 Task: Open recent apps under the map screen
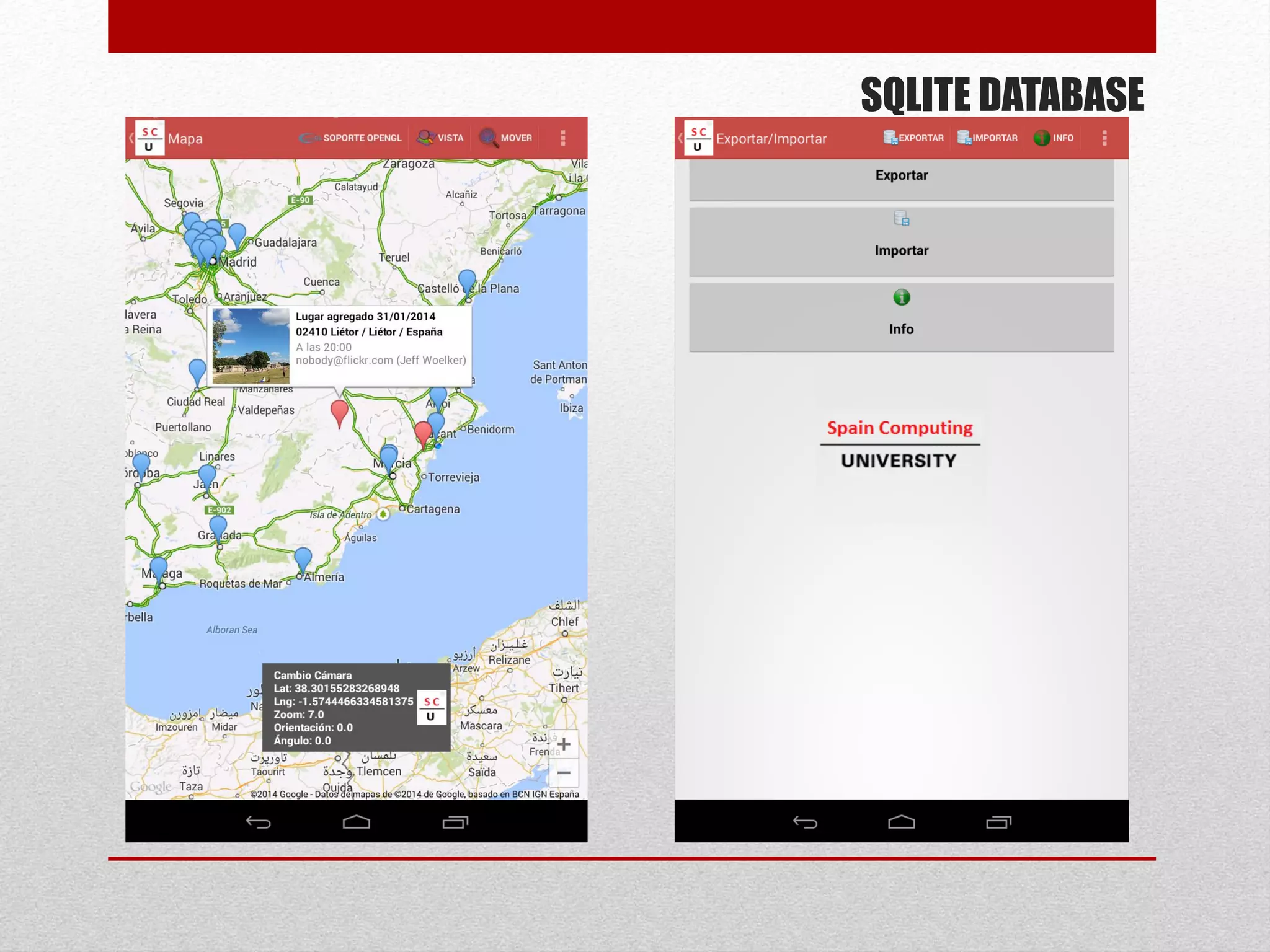455,822
